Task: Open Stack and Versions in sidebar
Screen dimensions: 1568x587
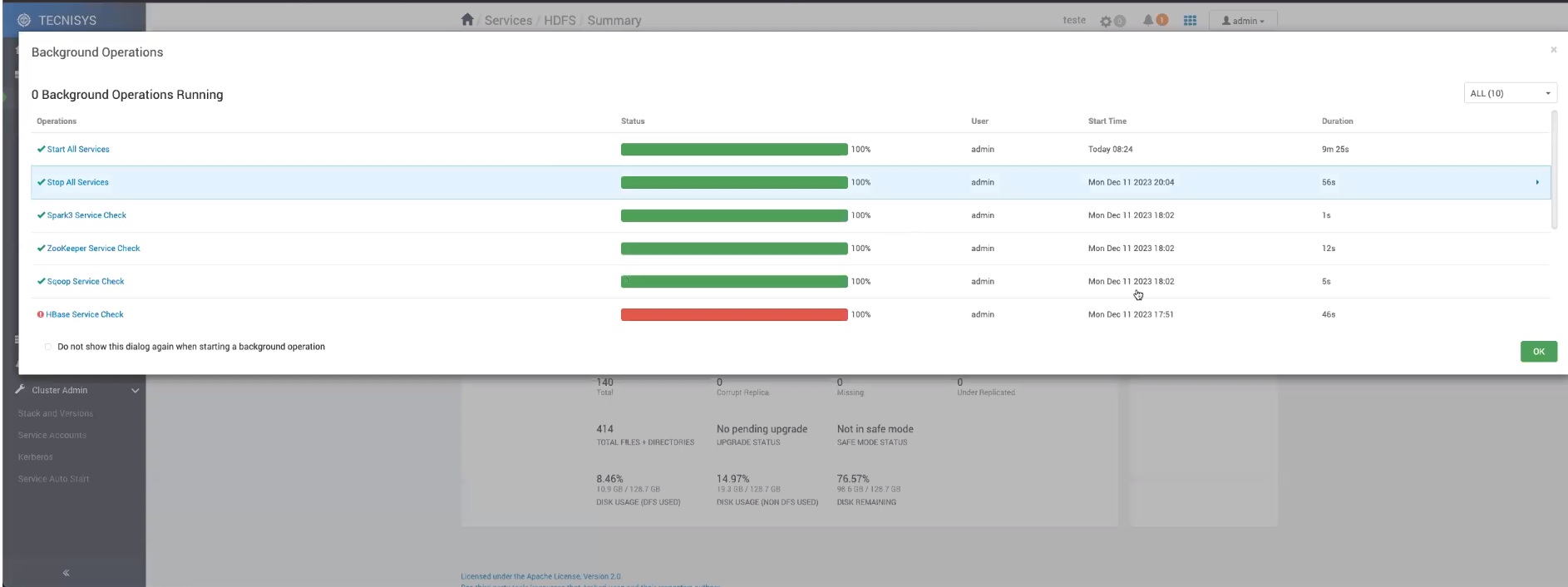Action: (56, 413)
